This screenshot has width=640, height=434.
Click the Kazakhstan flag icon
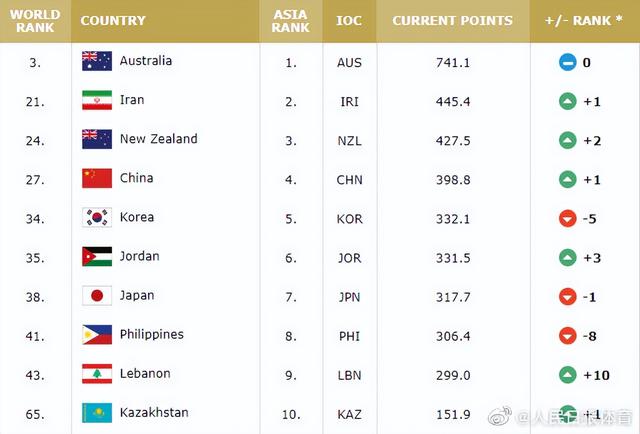97,412
